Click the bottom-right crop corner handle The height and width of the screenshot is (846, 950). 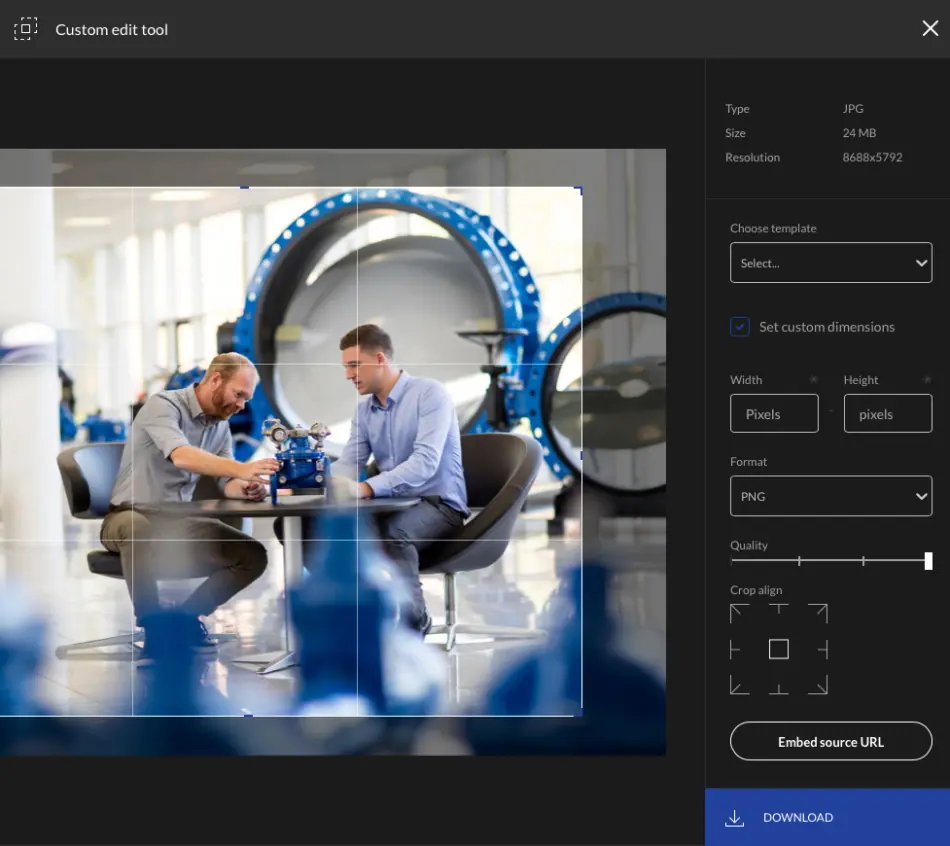click(579, 713)
